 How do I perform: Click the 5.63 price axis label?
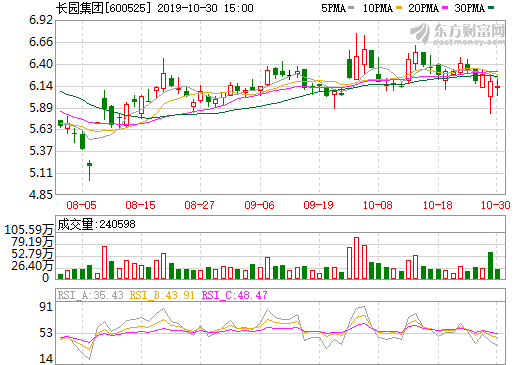coord(41,129)
